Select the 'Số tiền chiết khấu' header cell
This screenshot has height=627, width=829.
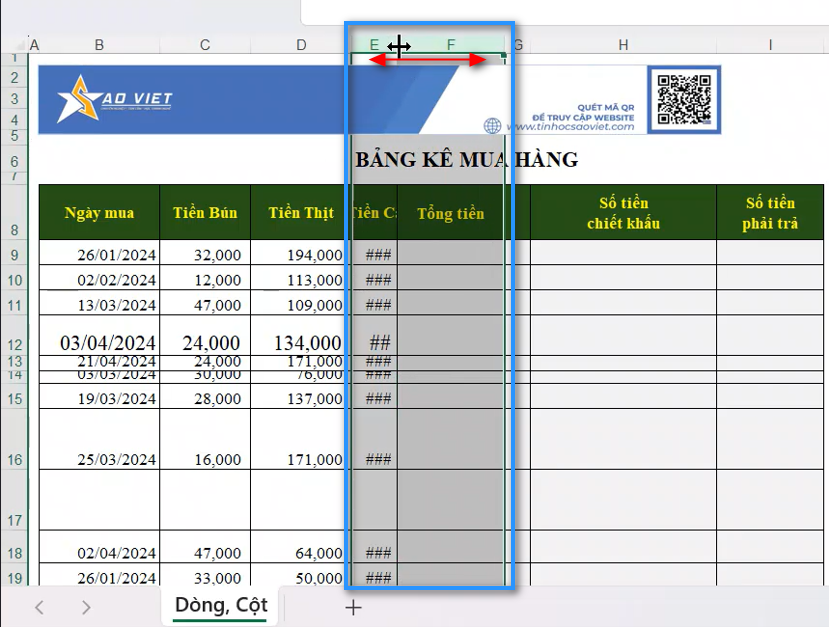[x=623, y=213]
